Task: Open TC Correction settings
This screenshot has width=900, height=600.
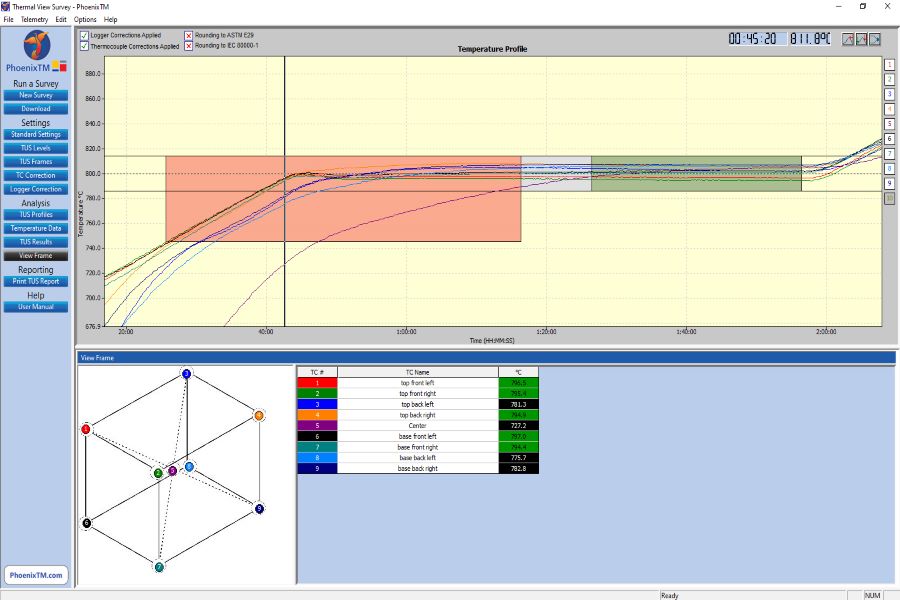Action: point(36,176)
